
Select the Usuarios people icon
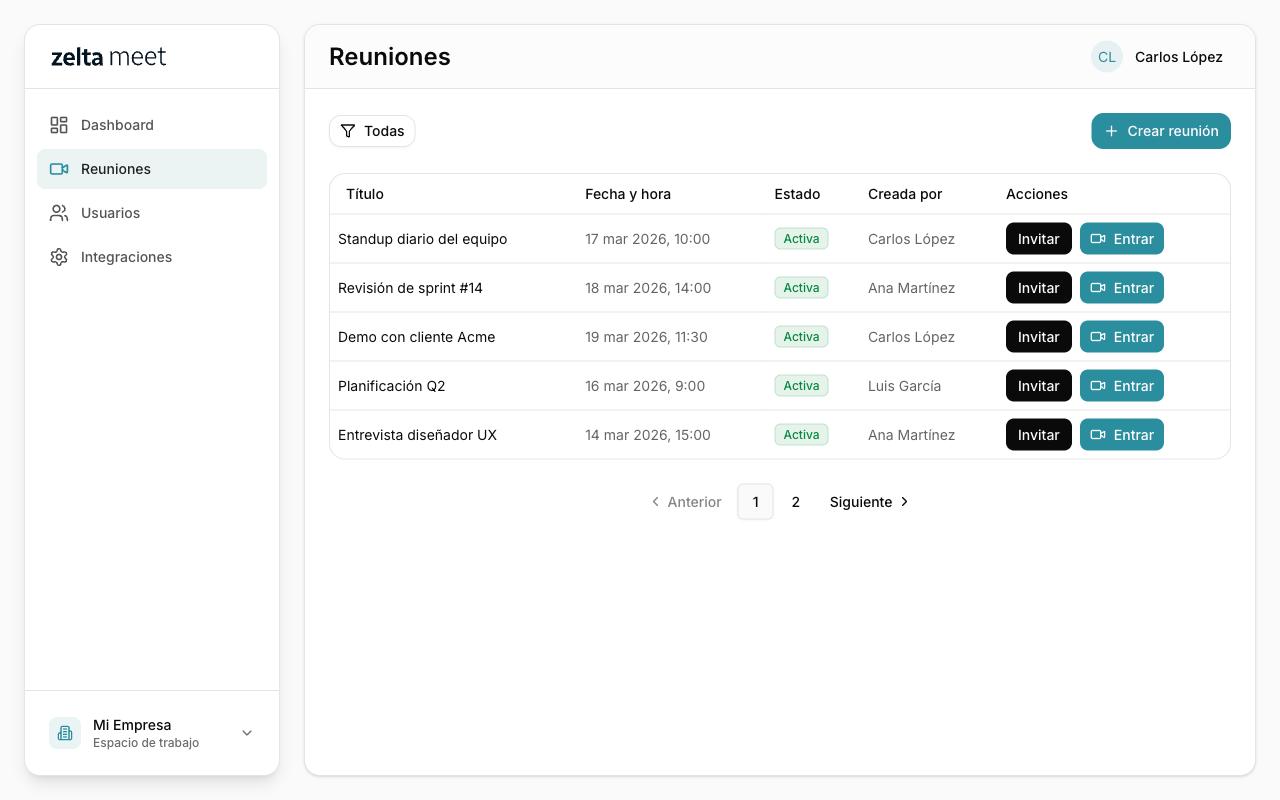pos(59,212)
